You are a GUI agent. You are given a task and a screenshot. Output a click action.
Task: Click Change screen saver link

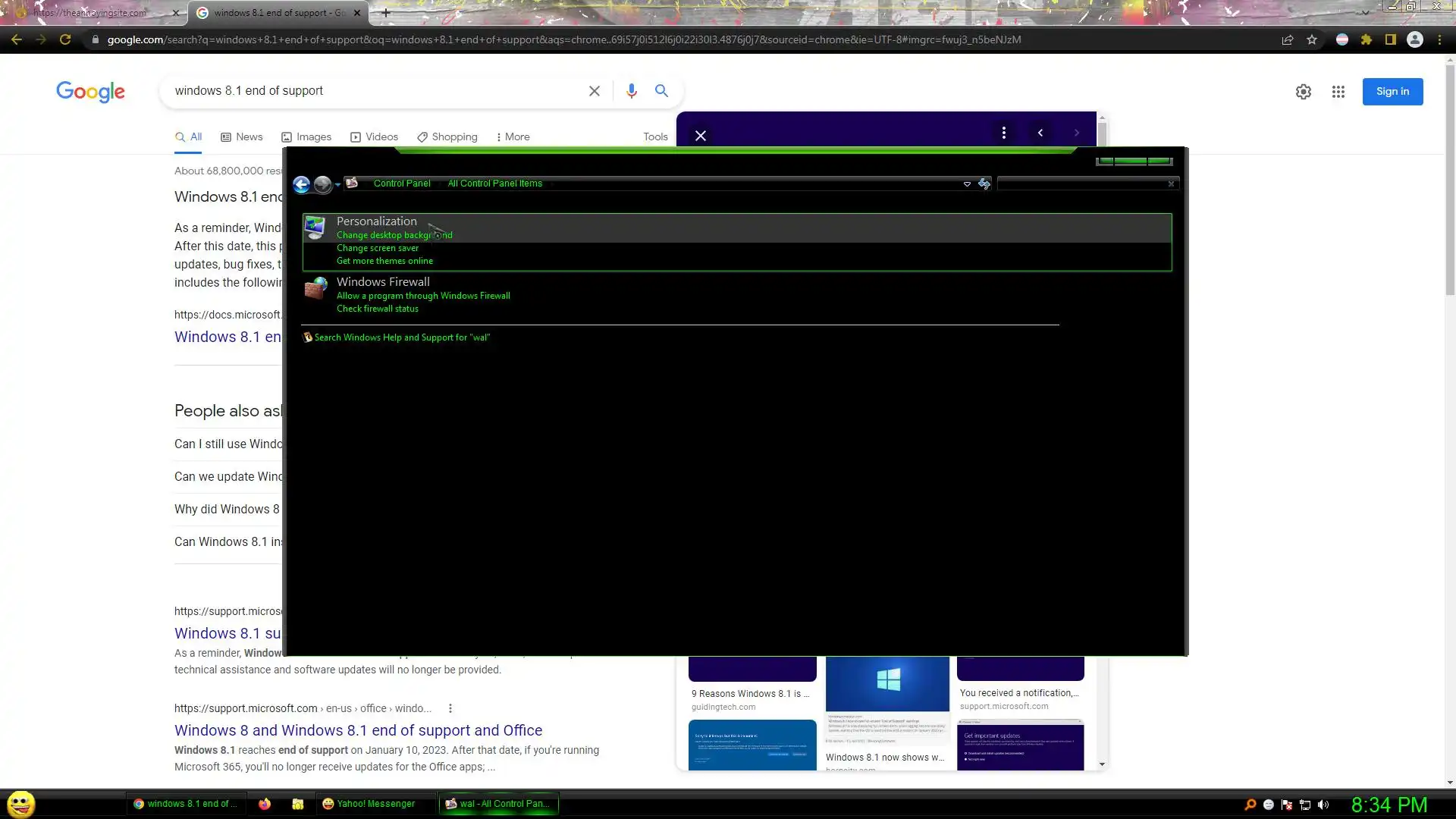(x=377, y=248)
